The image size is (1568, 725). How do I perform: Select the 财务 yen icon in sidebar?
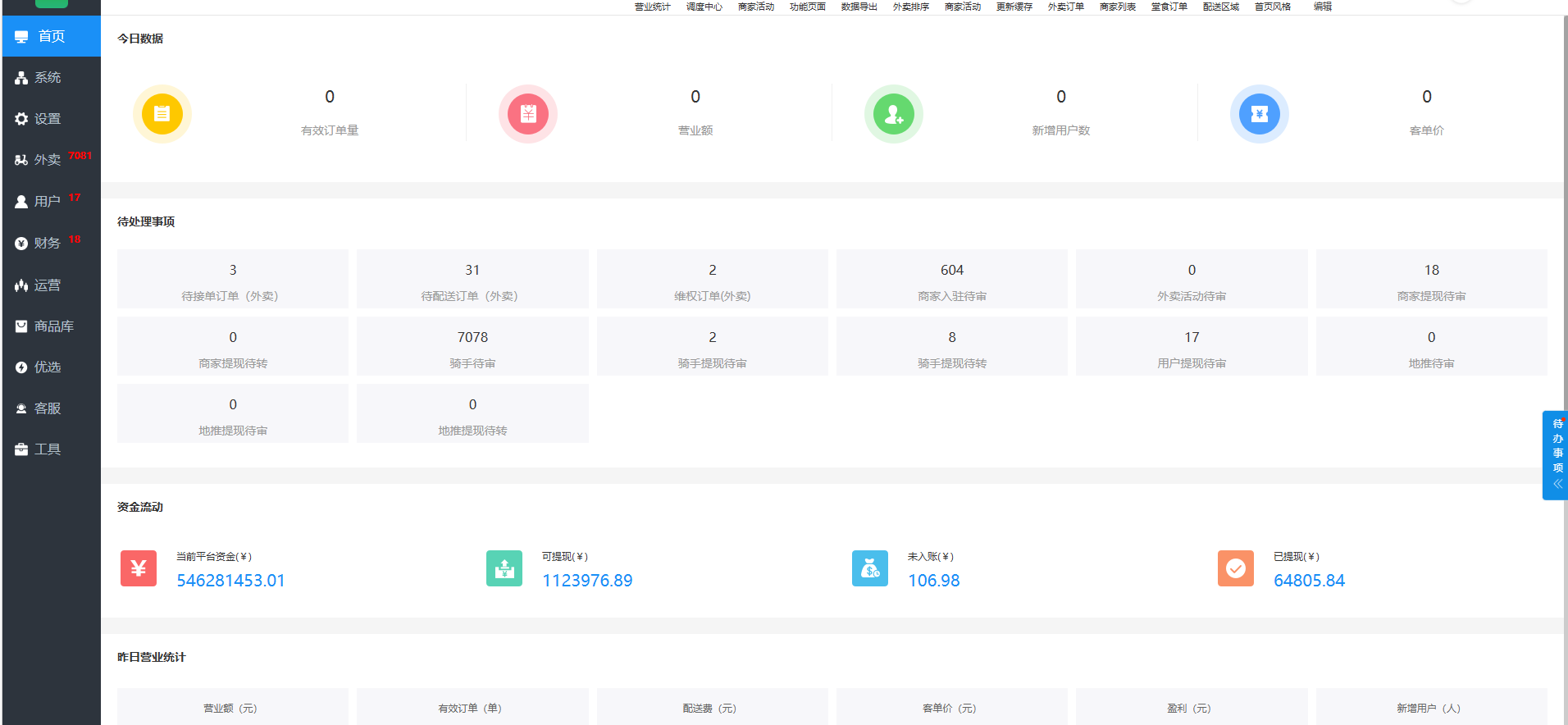point(21,244)
